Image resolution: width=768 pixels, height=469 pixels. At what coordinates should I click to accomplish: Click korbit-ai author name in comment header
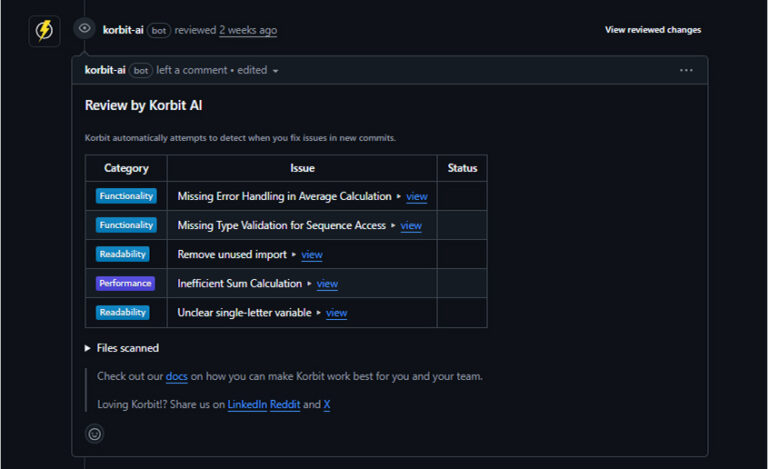pyautogui.click(x=105, y=70)
